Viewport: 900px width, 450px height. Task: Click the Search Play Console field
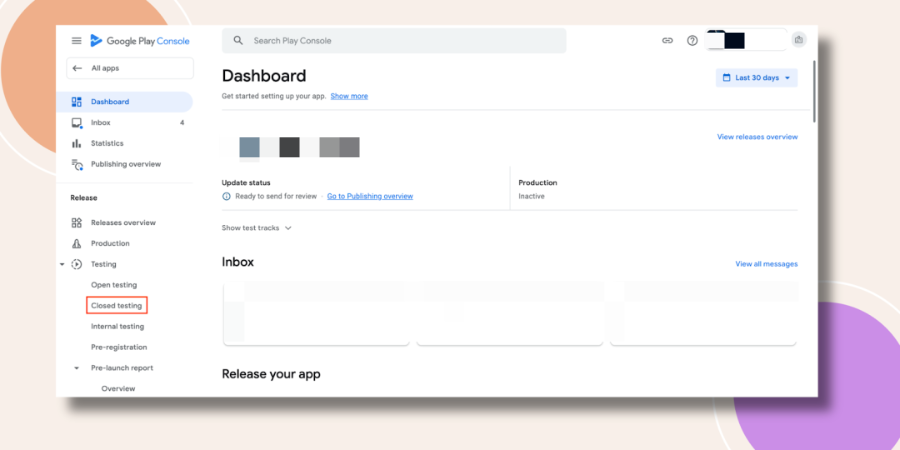coord(394,41)
